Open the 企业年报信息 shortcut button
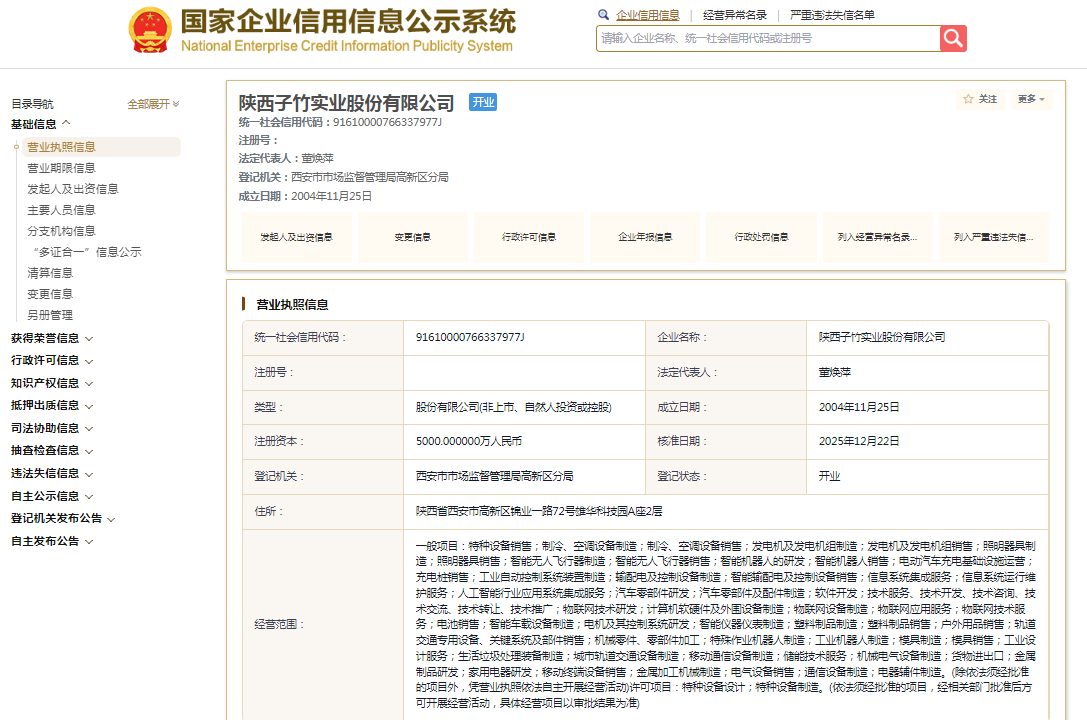 point(645,238)
